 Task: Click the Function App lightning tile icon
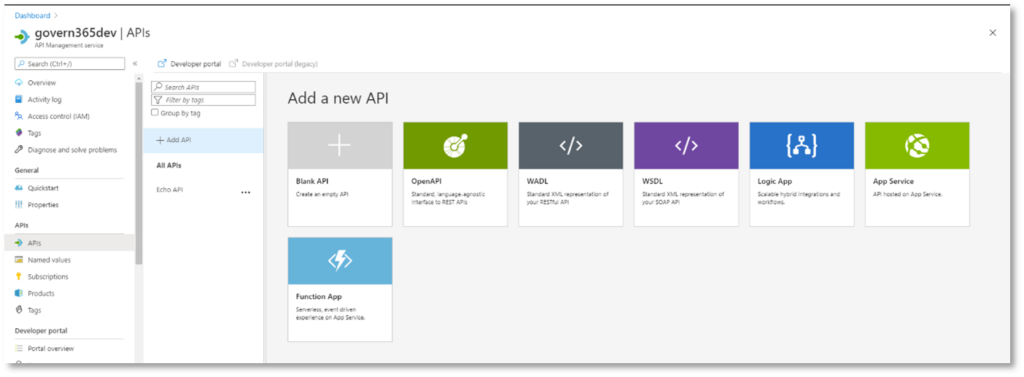340,261
